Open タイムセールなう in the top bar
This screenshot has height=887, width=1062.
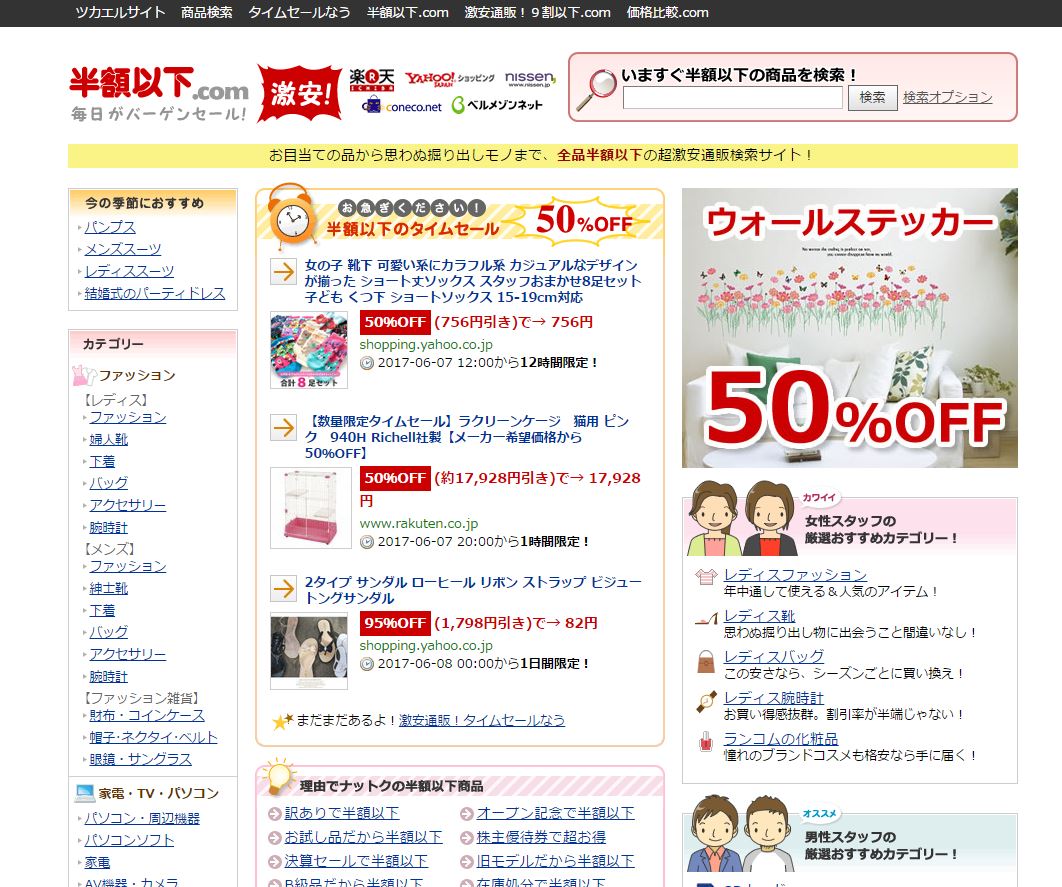[299, 12]
